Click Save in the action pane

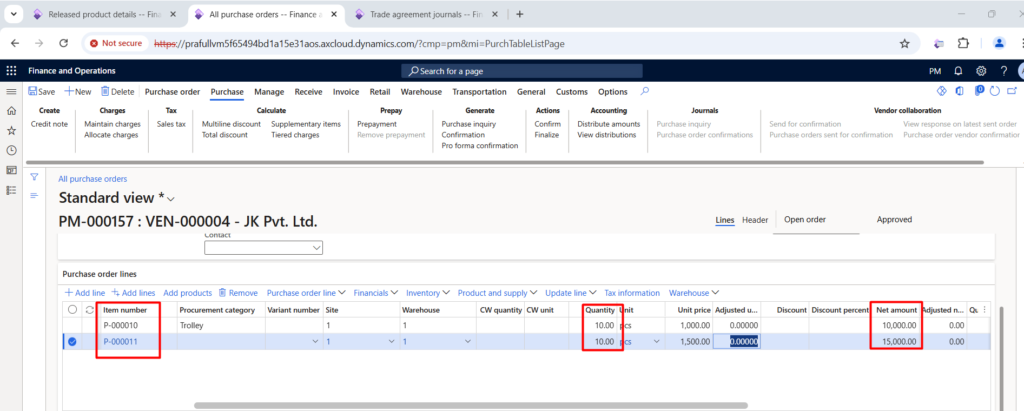[x=42, y=92]
